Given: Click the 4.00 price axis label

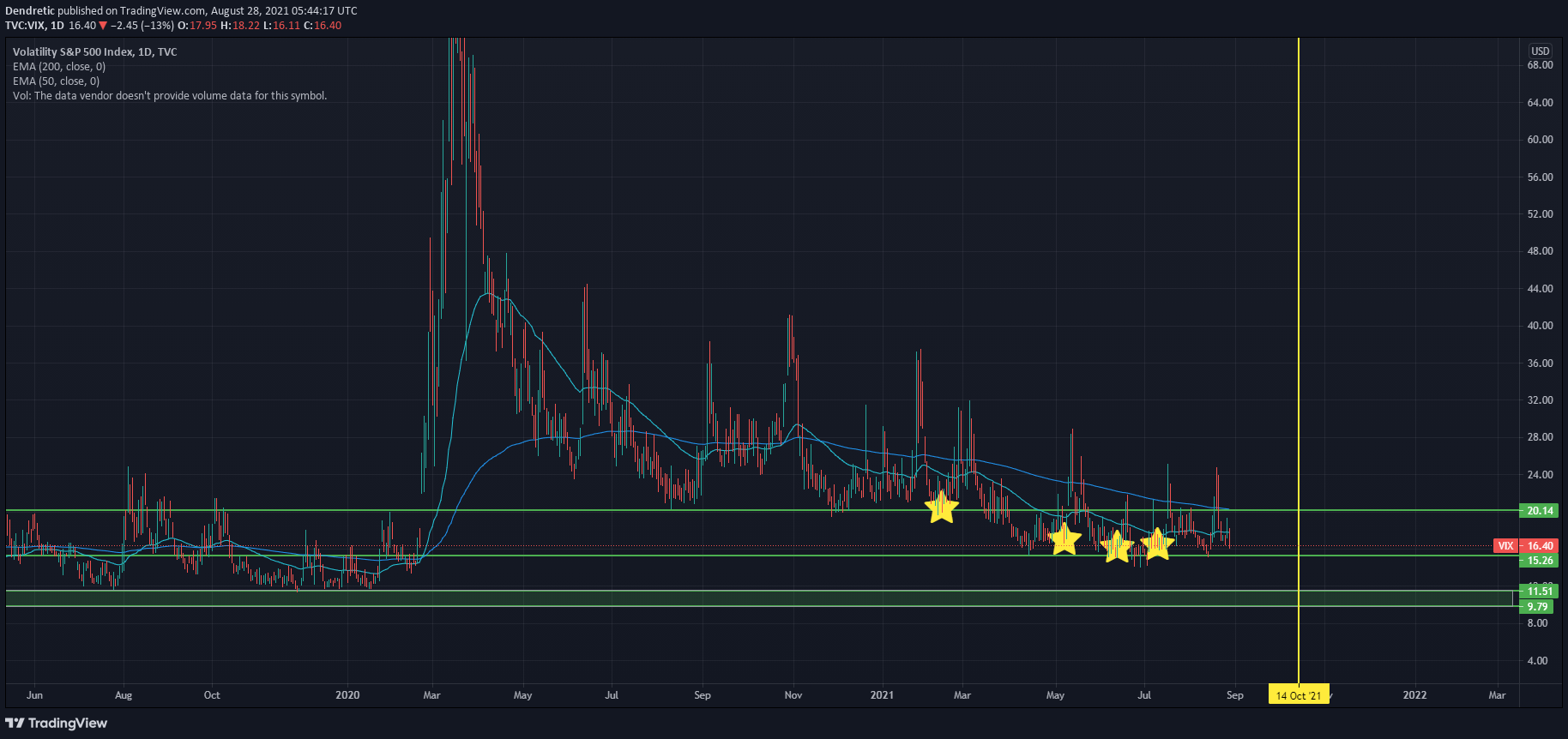Looking at the screenshot, I should pyautogui.click(x=1537, y=661).
